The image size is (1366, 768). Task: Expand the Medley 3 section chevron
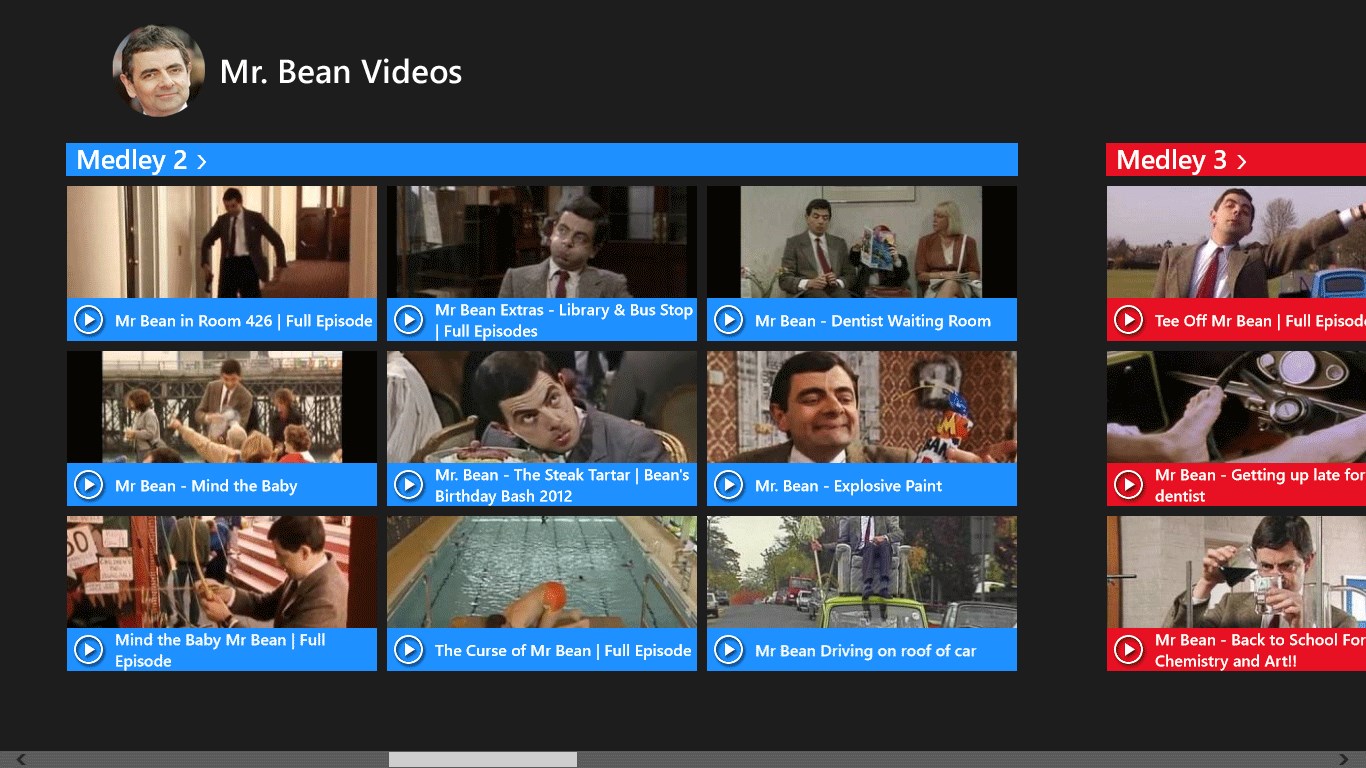pyautogui.click(x=1241, y=161)
